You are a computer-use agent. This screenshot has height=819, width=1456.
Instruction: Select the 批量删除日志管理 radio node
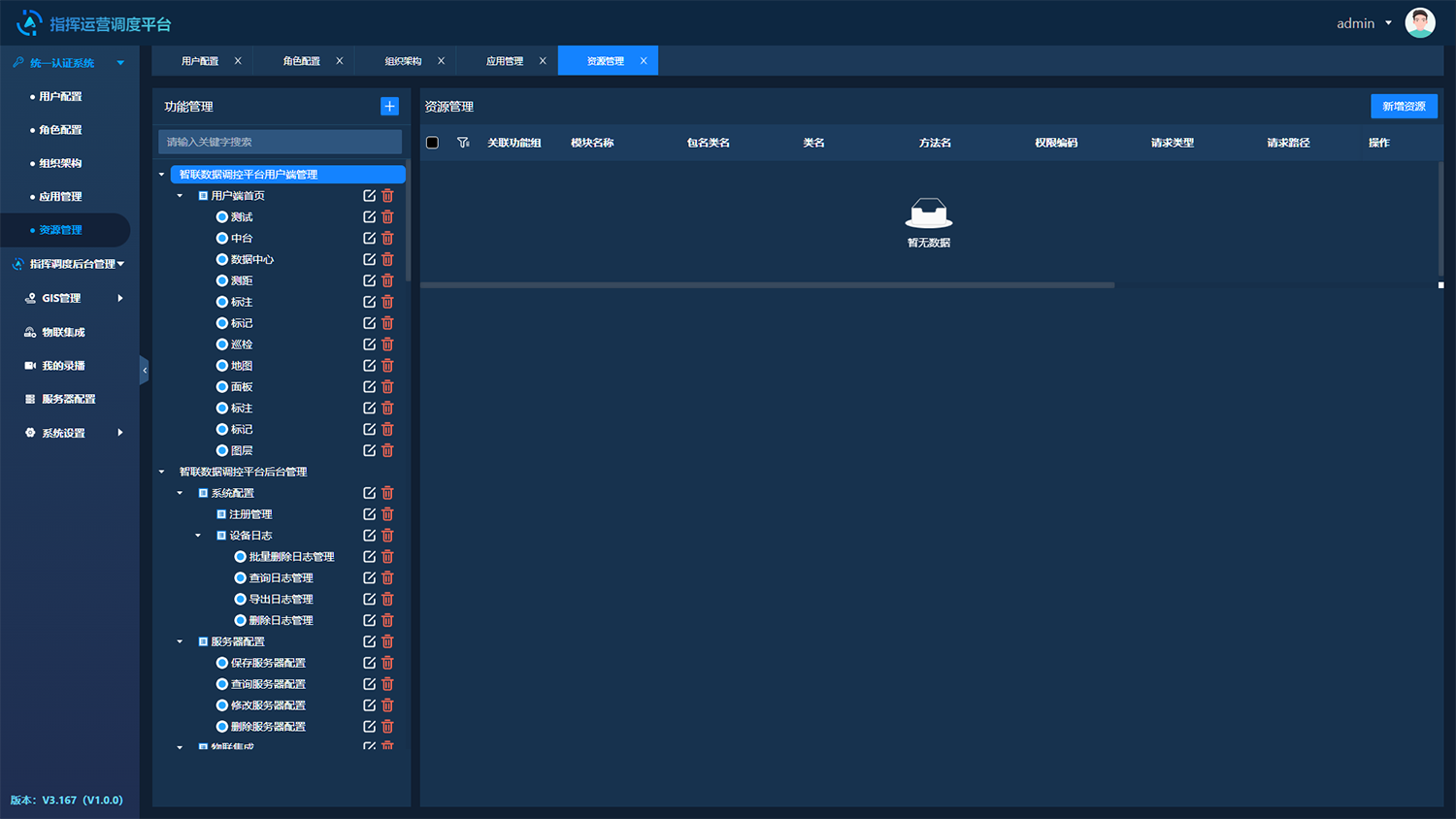point(240,557)
